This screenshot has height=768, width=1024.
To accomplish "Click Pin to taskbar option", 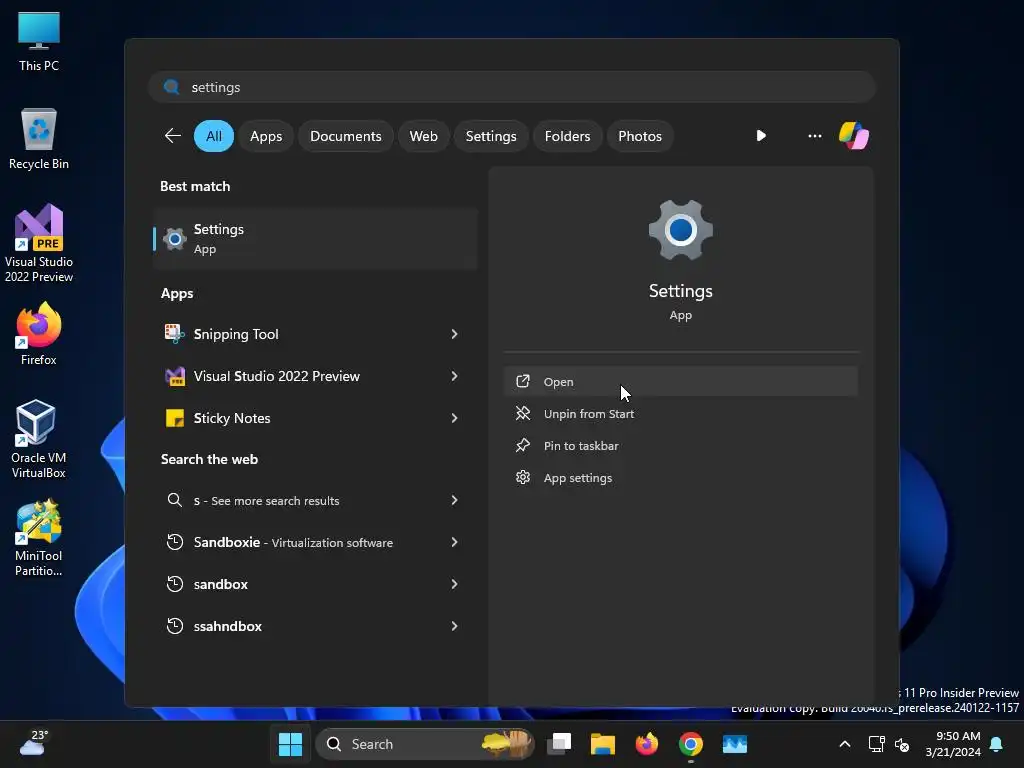I will click(x=680, y=445).
